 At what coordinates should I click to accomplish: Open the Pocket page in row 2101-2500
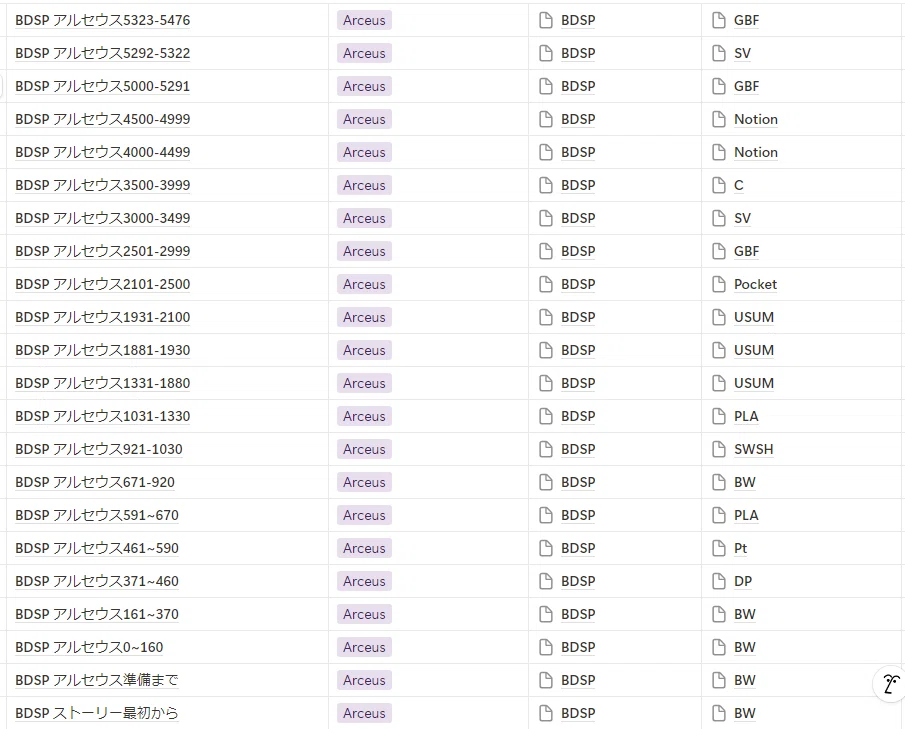click(x=755, y=284)
